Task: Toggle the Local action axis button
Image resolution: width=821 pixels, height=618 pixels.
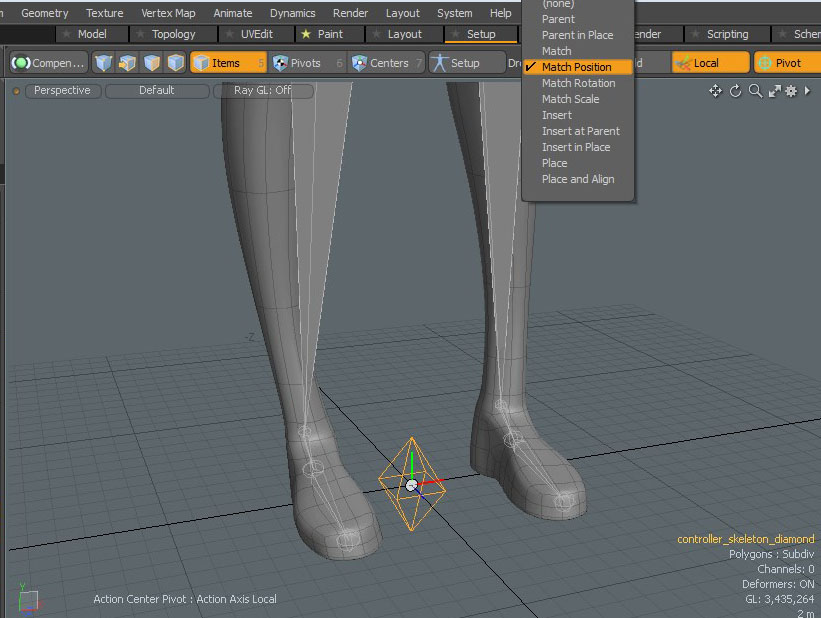Action: [711, 63]
